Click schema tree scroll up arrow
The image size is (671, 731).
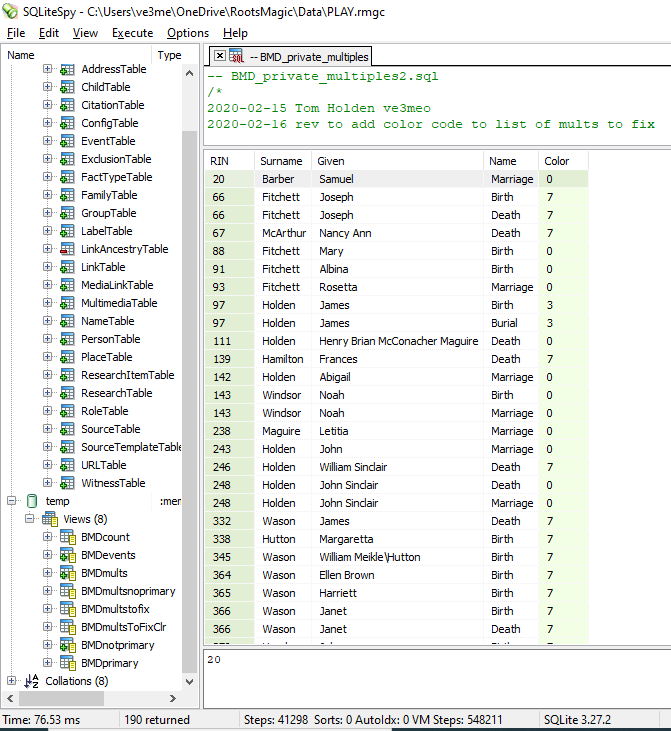pos(189,73)
